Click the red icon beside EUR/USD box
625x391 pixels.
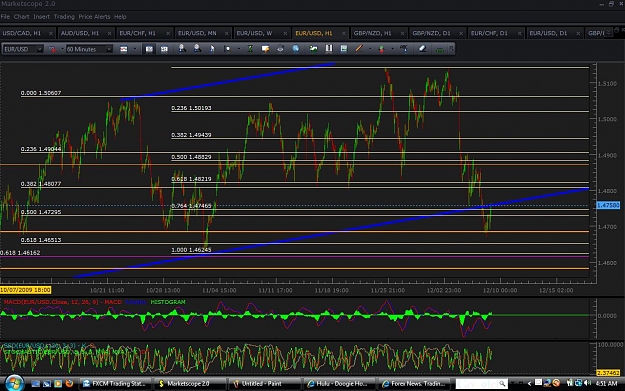(x=52, y=49)
